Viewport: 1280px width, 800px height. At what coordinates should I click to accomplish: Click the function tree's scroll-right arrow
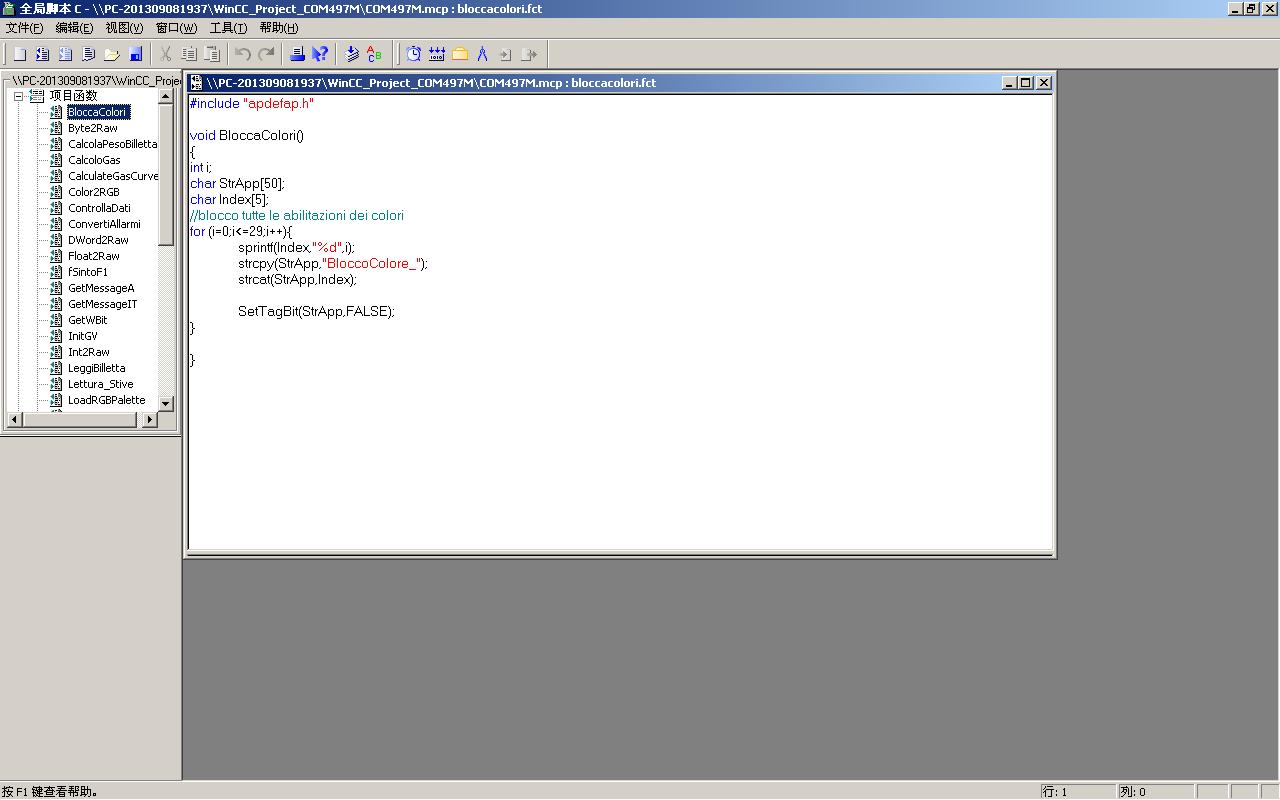(150, 420)
